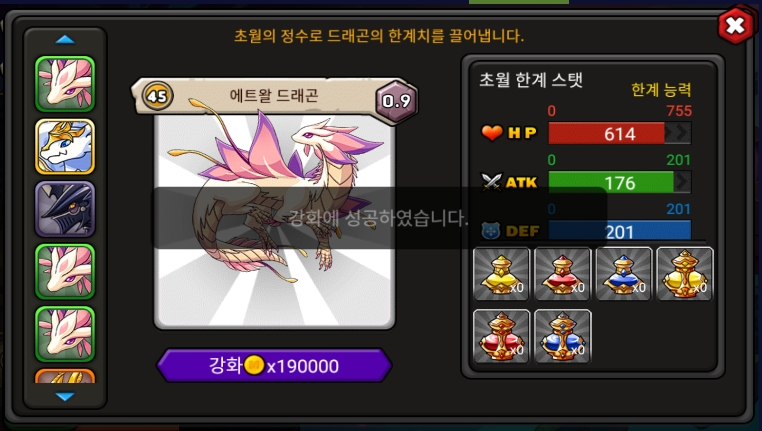
Task: Choose the white armored dragon portrait
Action: click(65, 147)
